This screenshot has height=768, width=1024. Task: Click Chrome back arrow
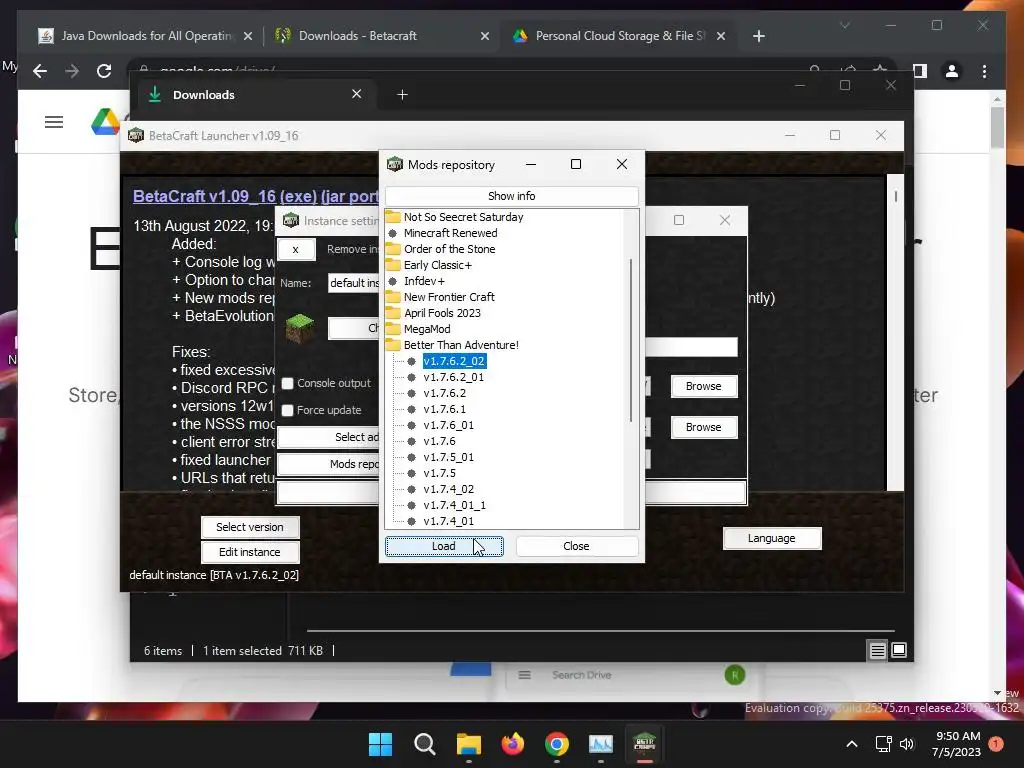coord(40,71)
